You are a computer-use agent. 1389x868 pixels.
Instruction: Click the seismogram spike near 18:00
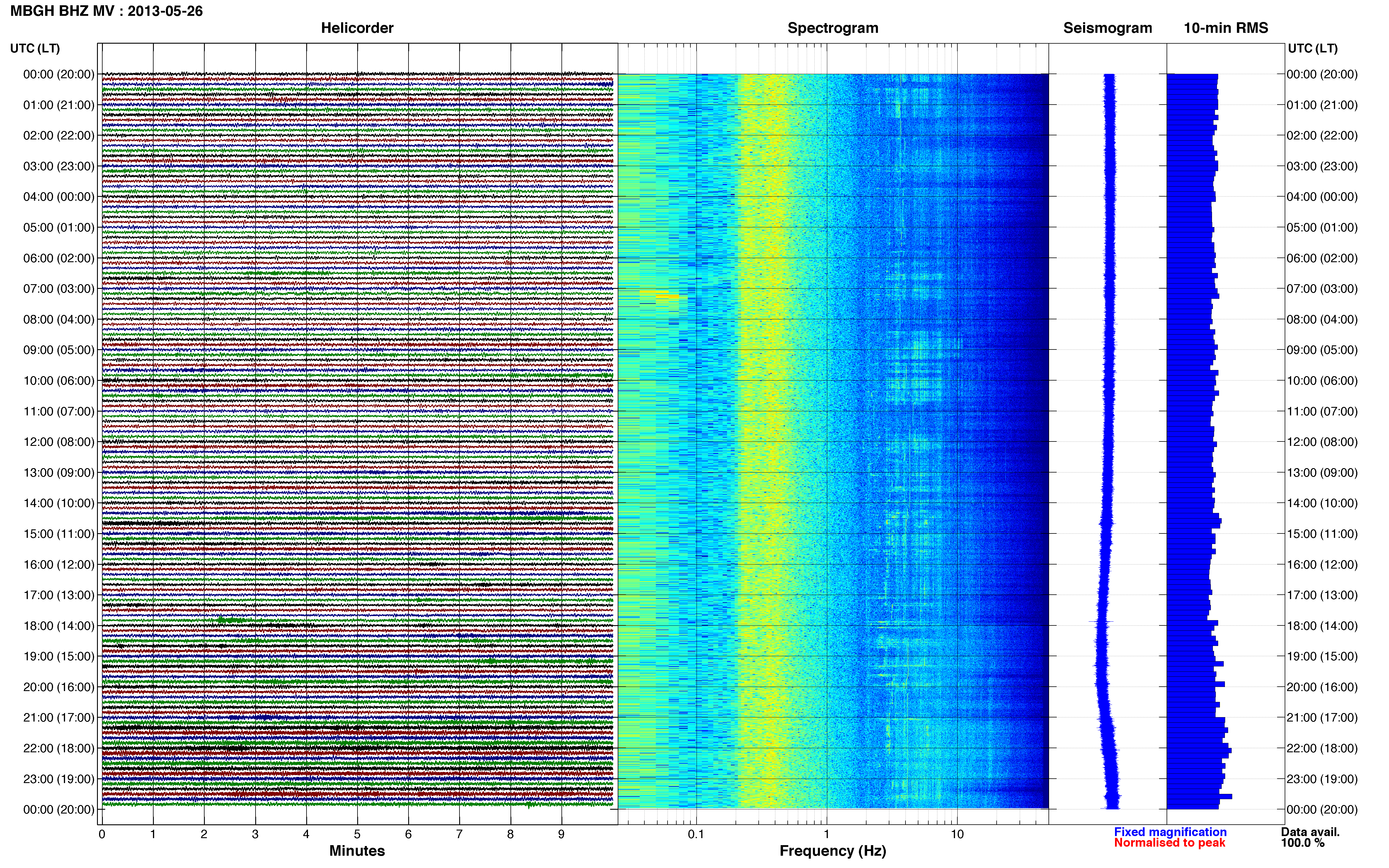(1101, 622)
